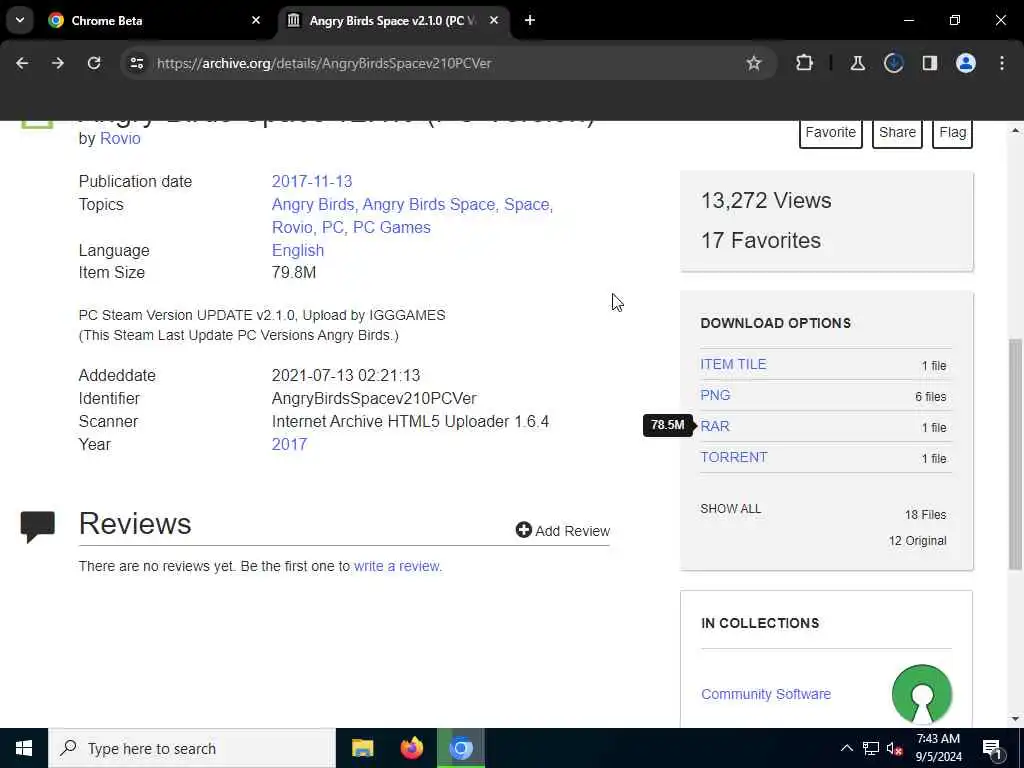The image size is (1024, 768).
Task: Flag this item
Action: [952, 133]
